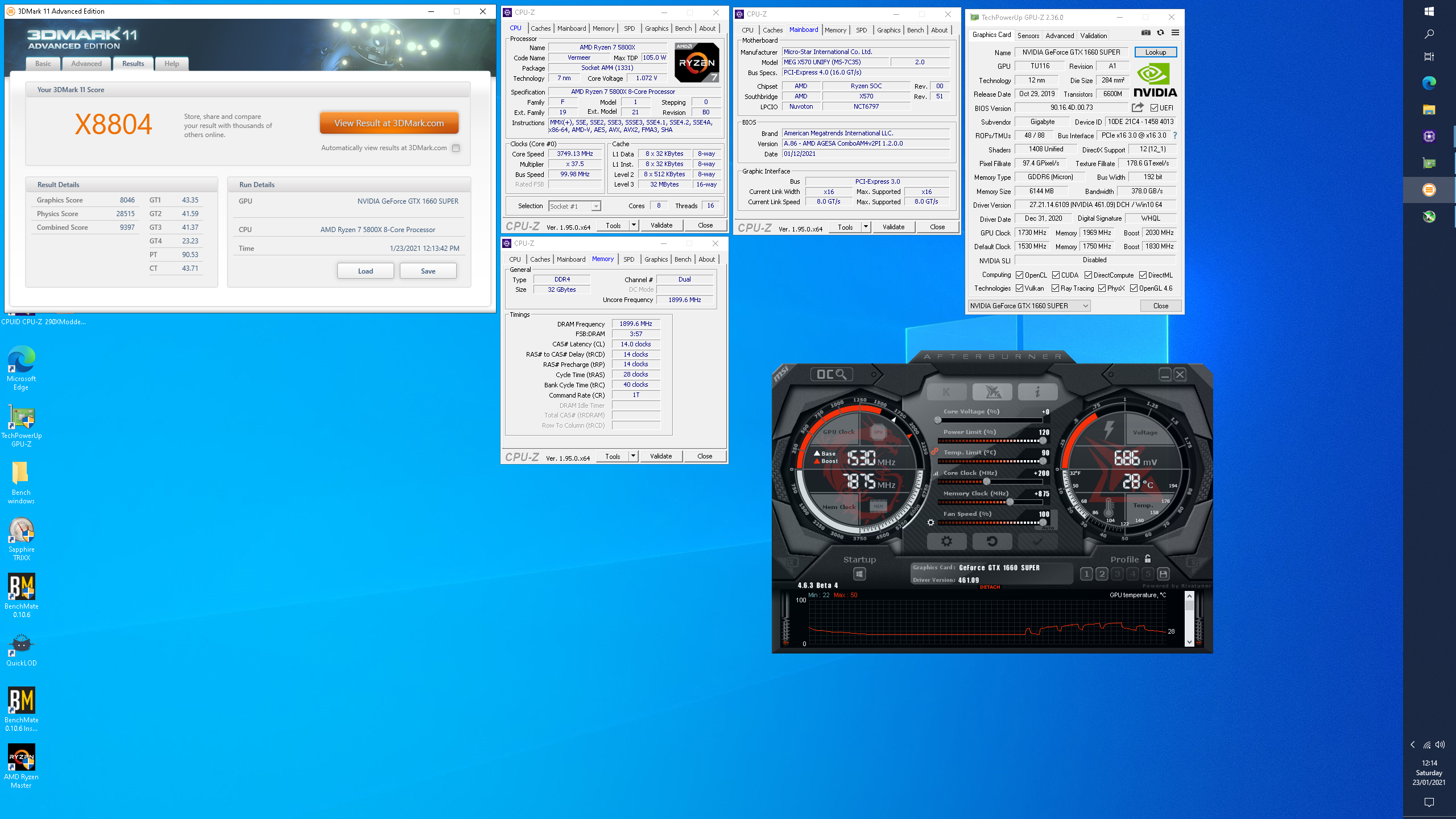This screenshot has height=819, width=1456.
Task: Open File Explorer from taskbar
Action: point(1429,109)
